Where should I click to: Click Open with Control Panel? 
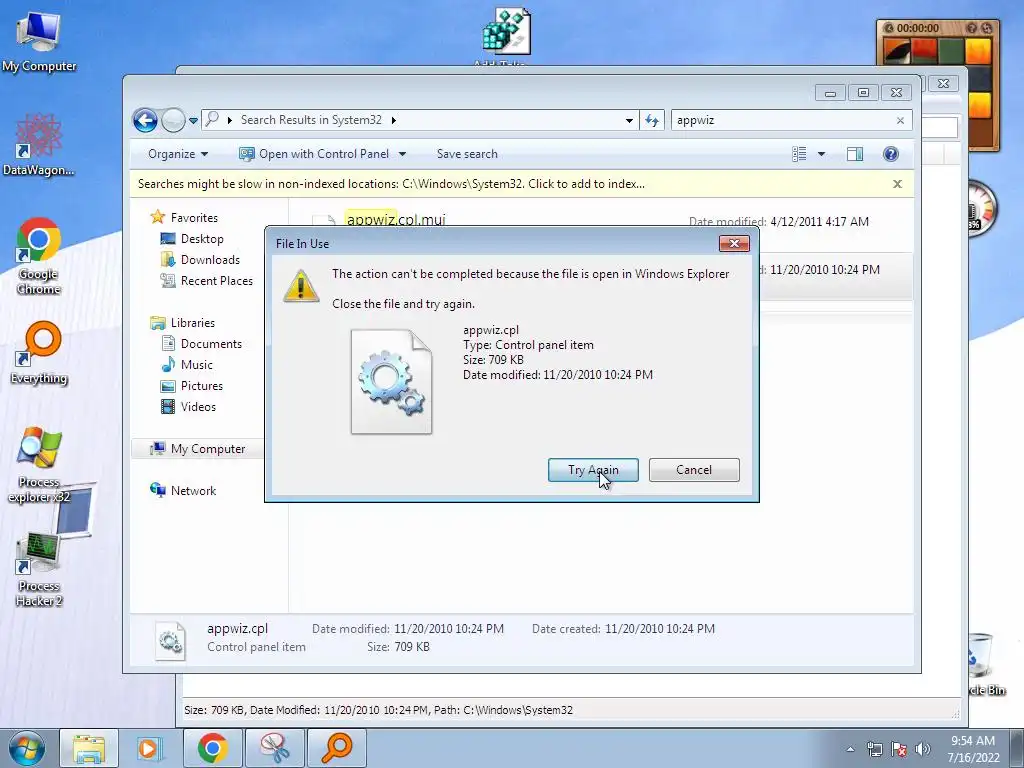point(313,154)
